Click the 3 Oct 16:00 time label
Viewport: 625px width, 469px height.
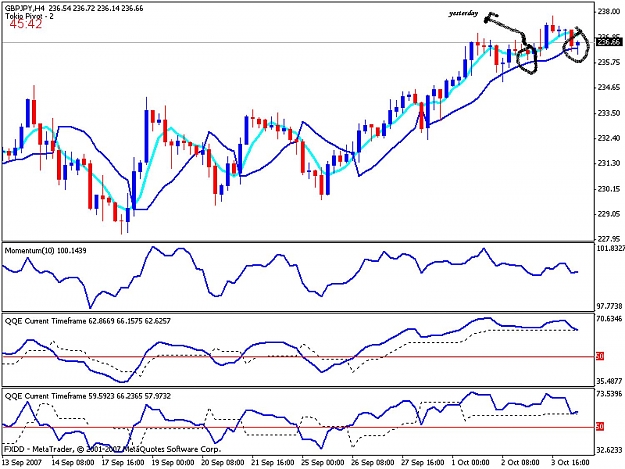pos(571,463)
